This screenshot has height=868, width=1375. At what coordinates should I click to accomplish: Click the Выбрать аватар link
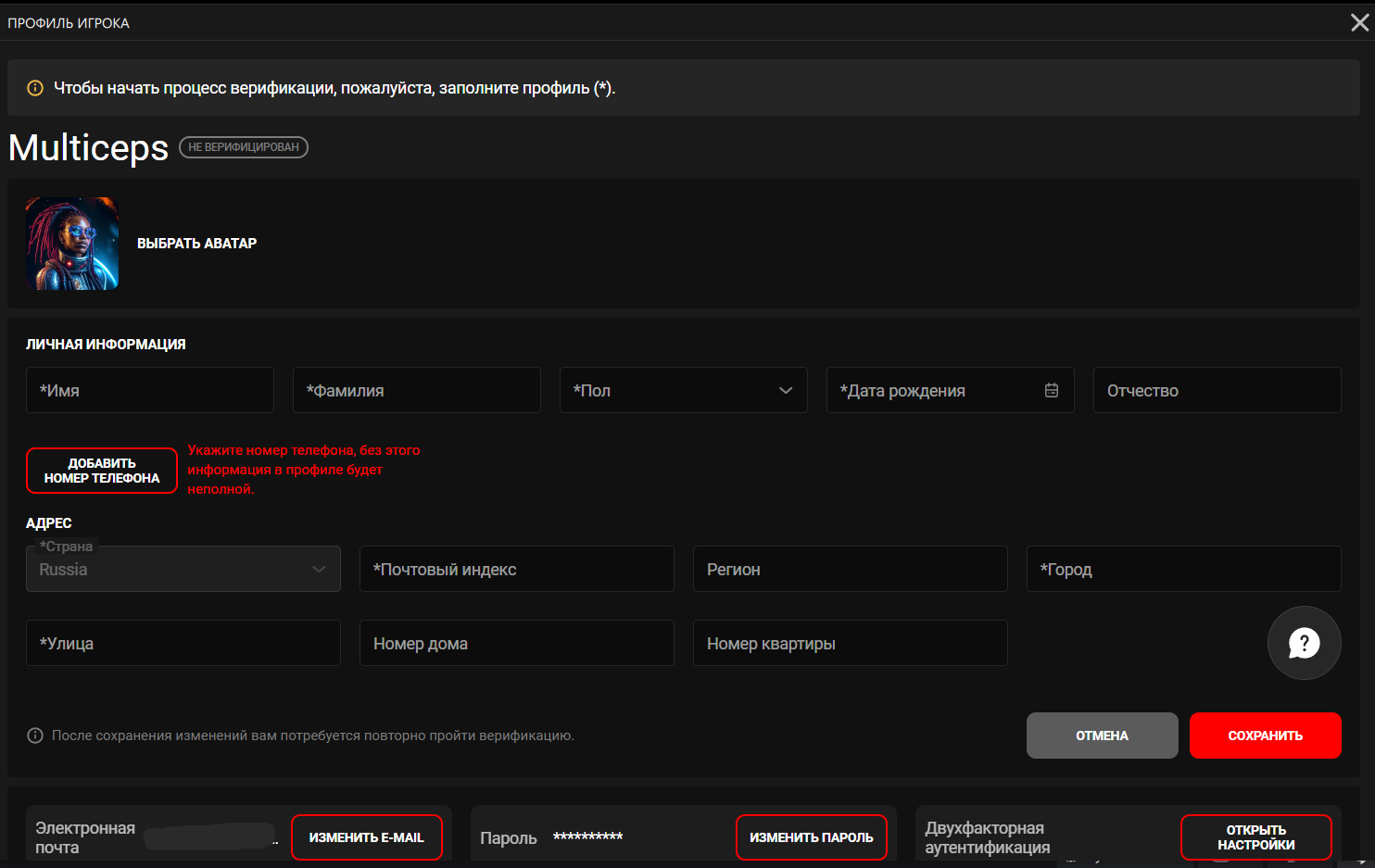196,244
